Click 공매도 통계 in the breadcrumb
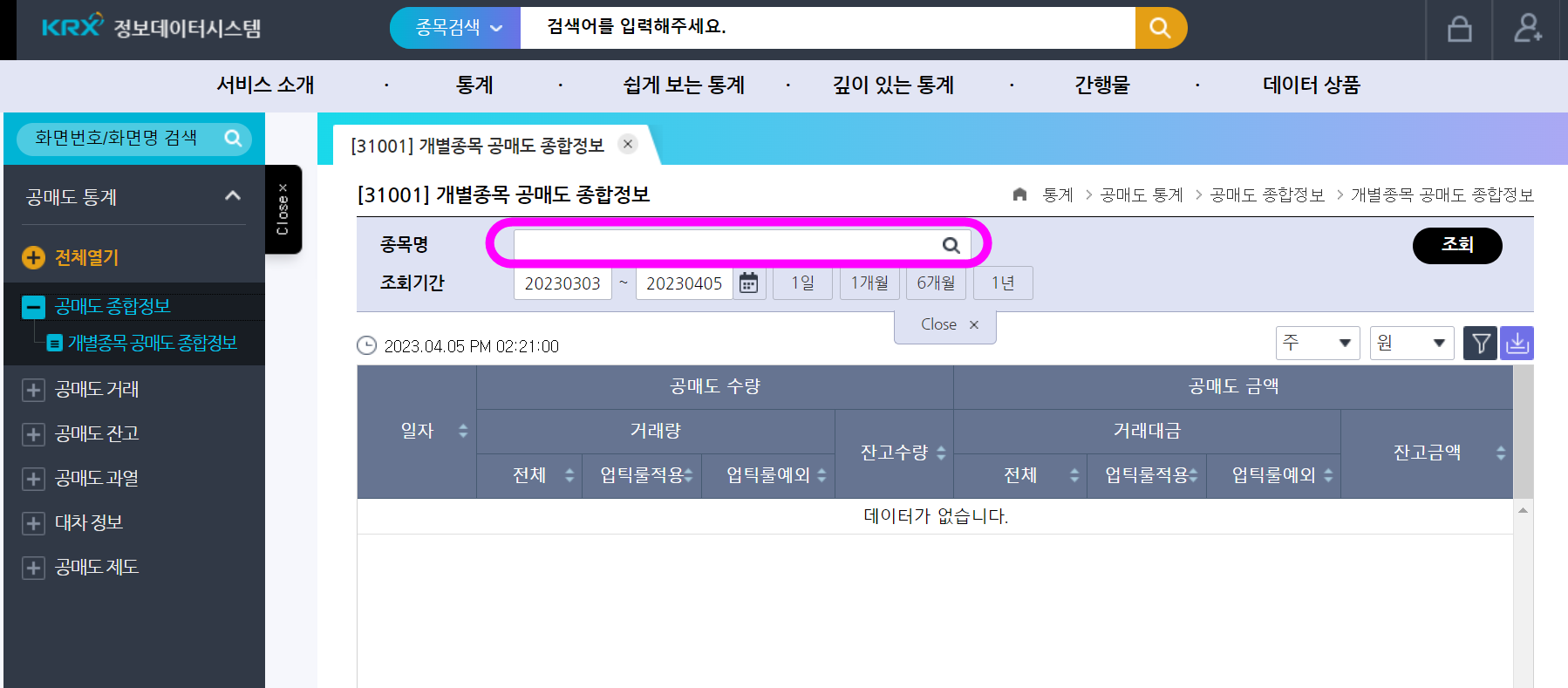The width and height of the screenshot is (1568, 688). point(1142,195)
